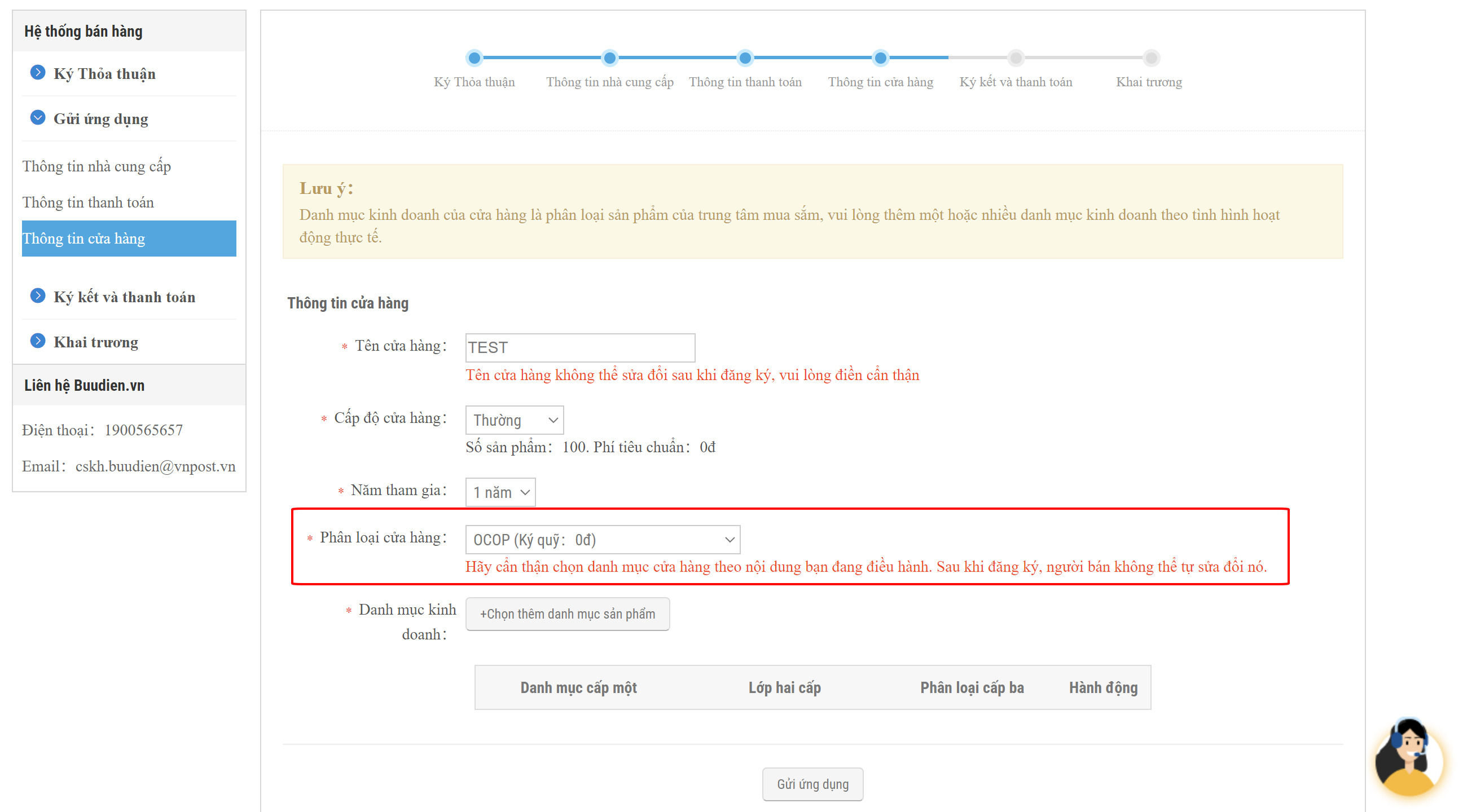Open the Cấp độ cửa hàng dropdown

tap(514, 421)
